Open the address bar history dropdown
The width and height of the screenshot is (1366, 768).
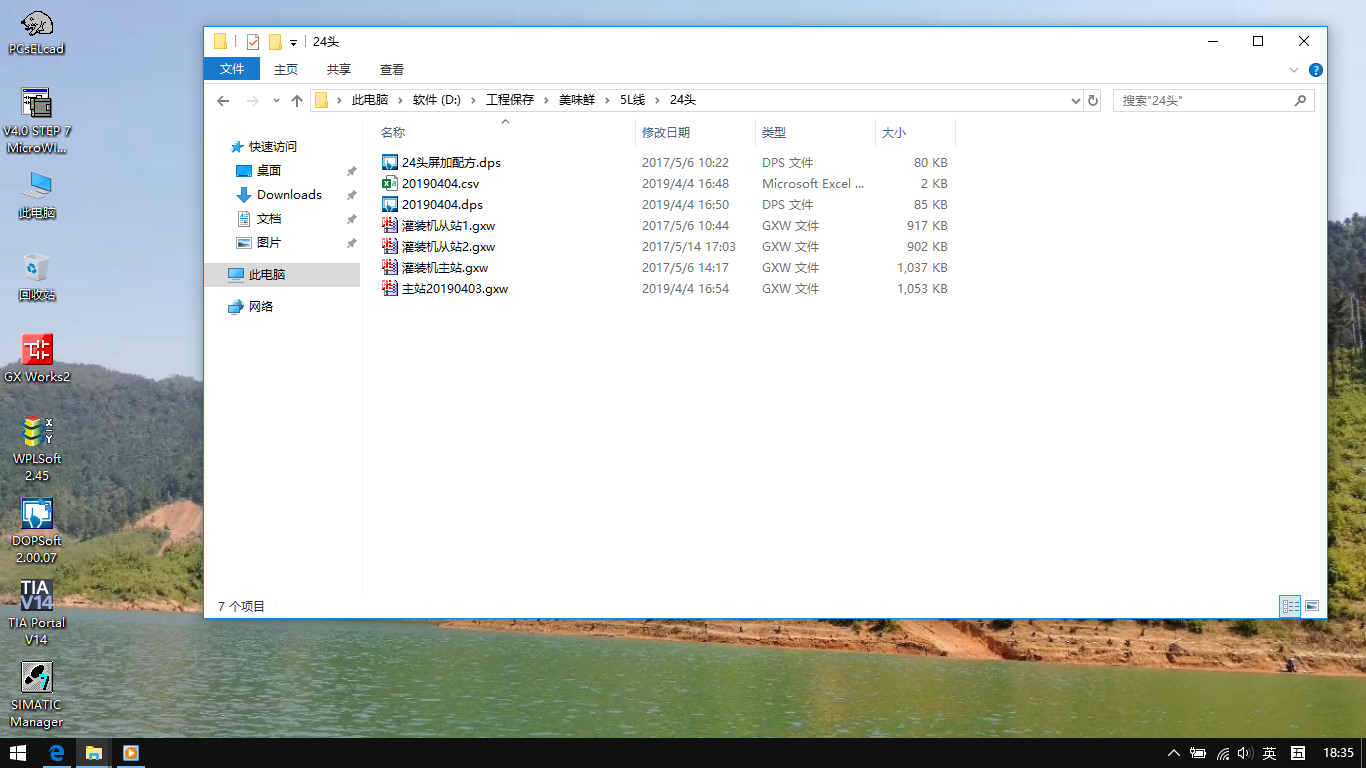point(1076,101)
